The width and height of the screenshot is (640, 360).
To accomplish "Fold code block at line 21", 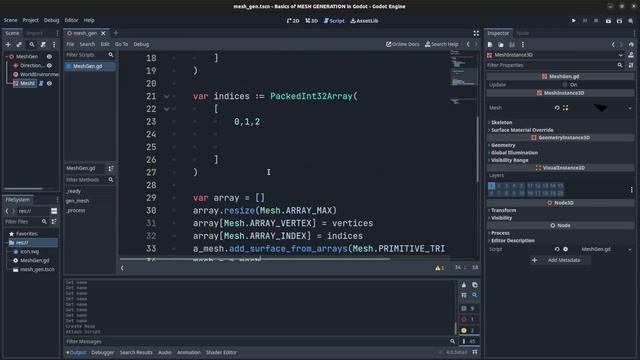I will point(166,97).
